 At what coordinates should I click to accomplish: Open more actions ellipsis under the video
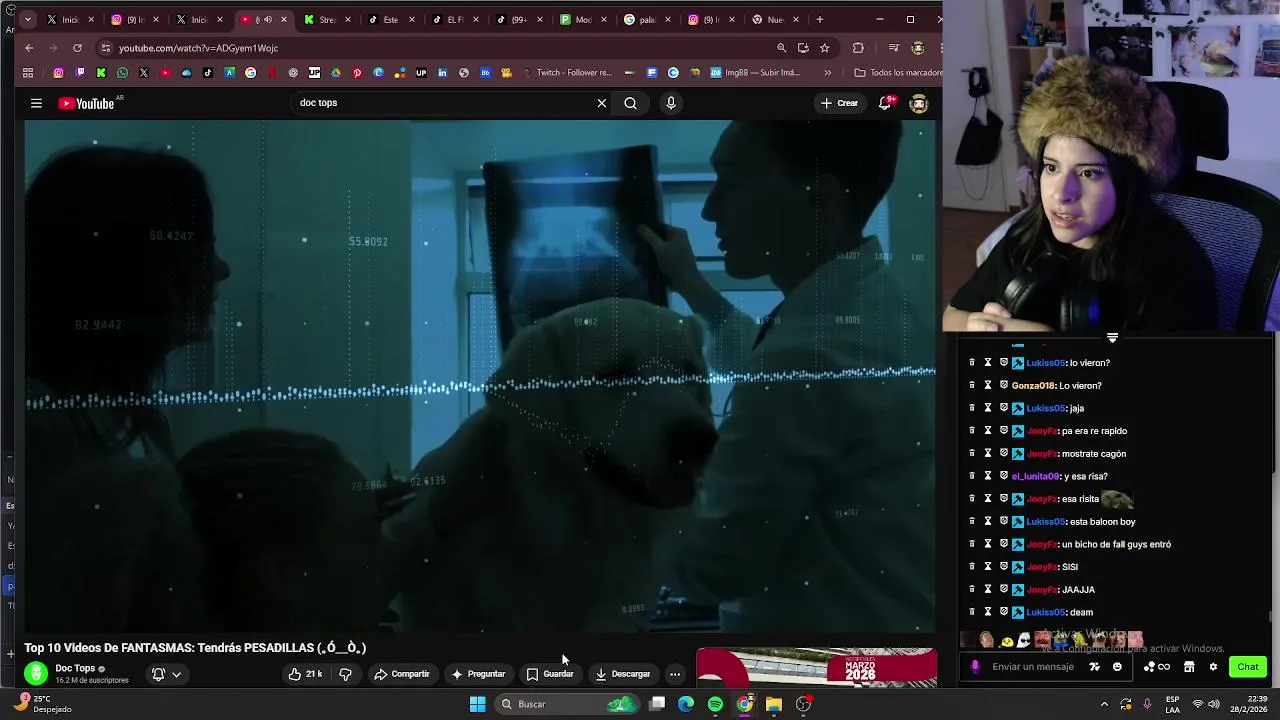coord(675,674)
